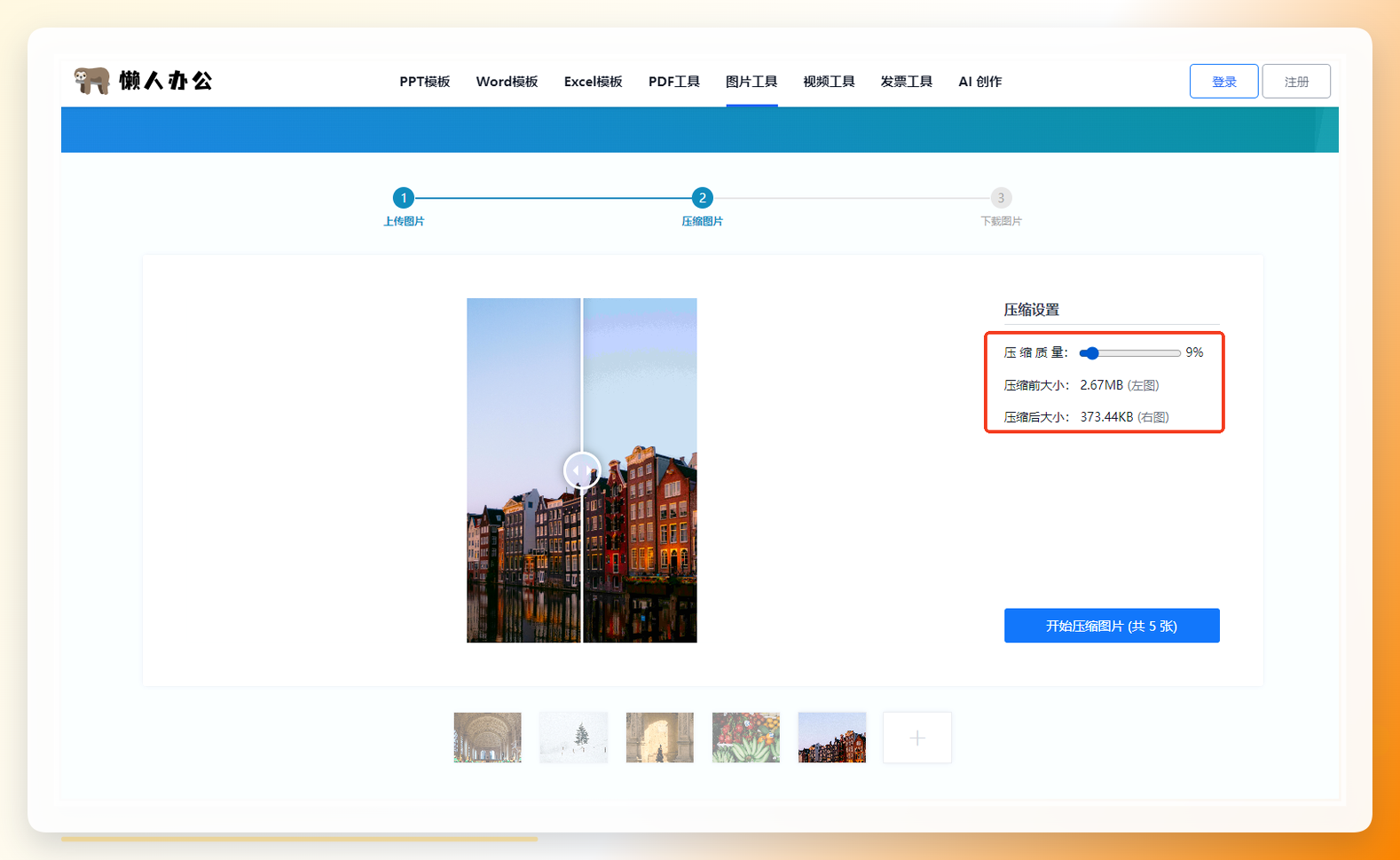
Task: Click 开始压缩图片 (共 5 张) button
Action: (1112, 626)
